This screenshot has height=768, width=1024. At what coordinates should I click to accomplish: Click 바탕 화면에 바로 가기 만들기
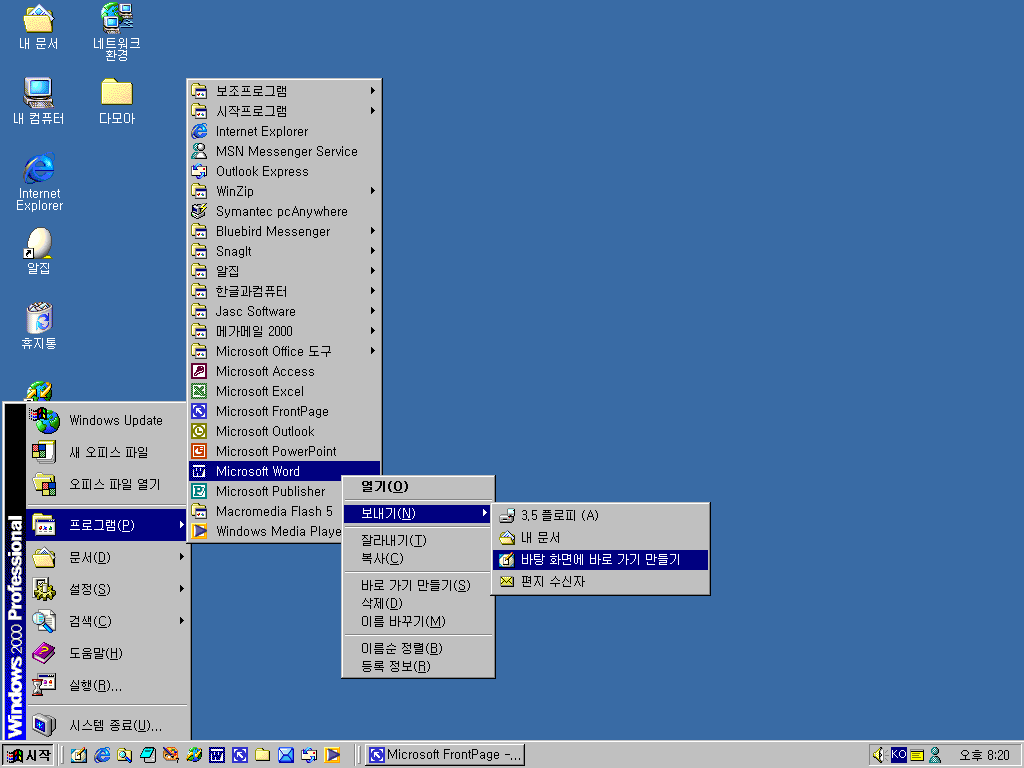pyautogui.click(x=600, y=560)
